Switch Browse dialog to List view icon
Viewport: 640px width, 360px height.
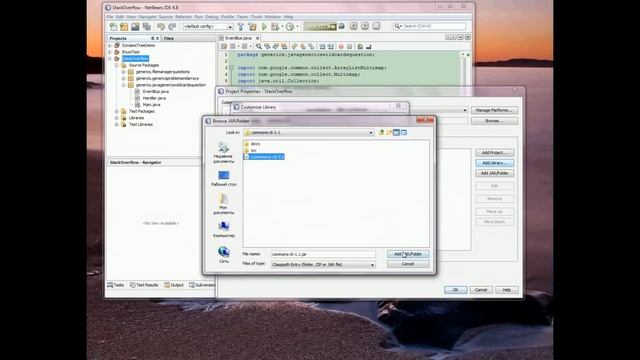(396, 132)
